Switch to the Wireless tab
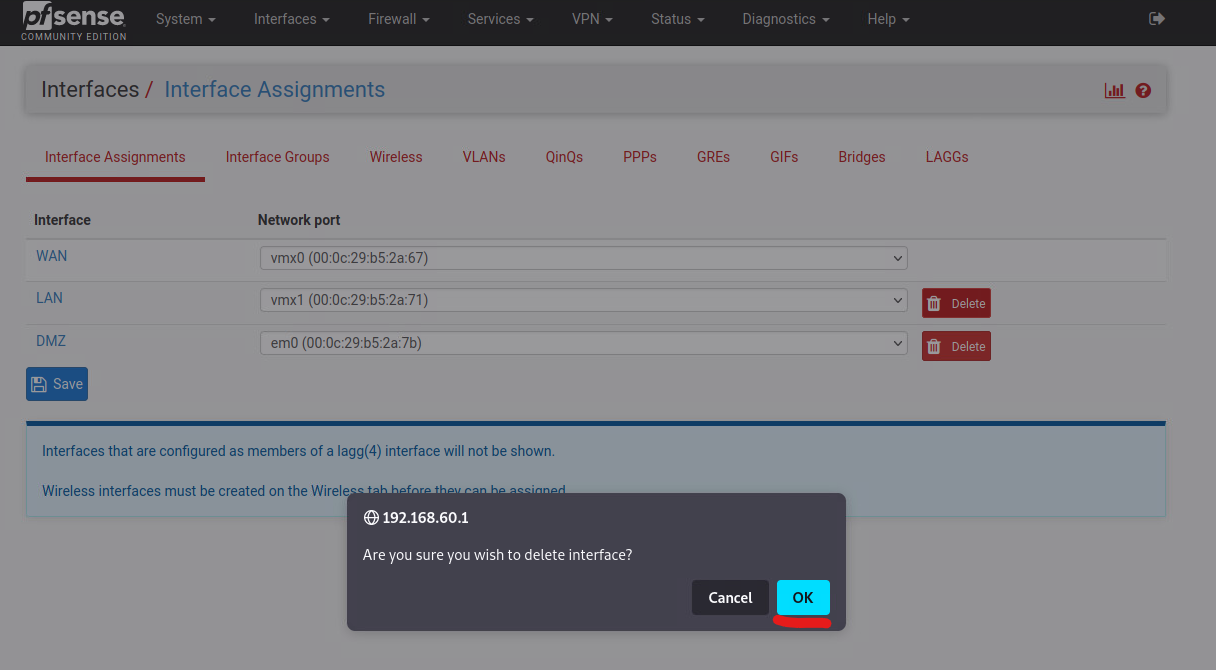The width and height of the screenshot is (1216, 670). click(396, 157)
